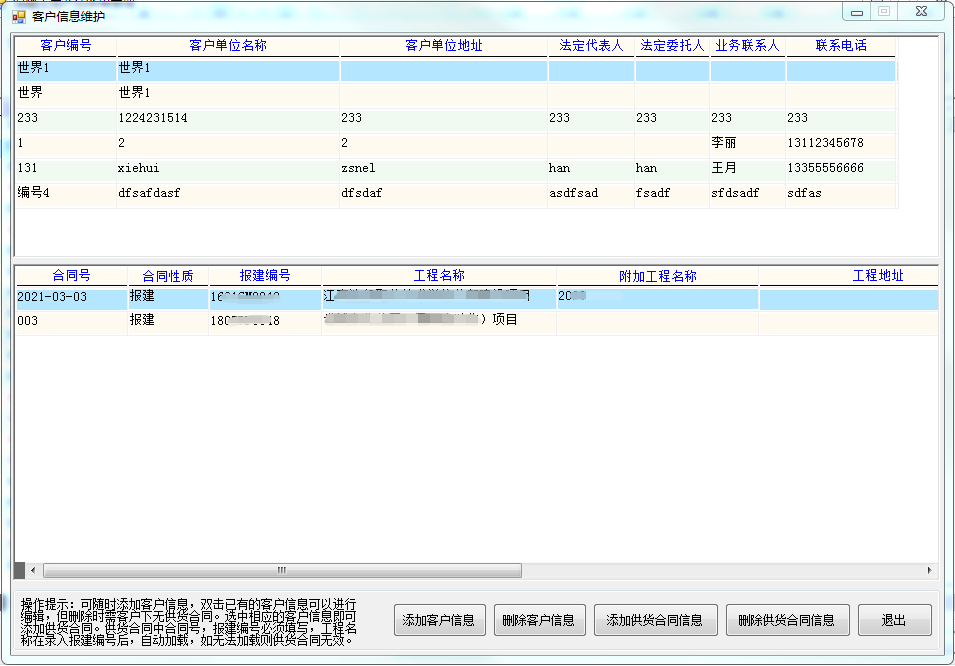The height and width of the screenshot is (666, 955).
Task: Click the 添加客户信息 button
Action: (x=438, y=620)
